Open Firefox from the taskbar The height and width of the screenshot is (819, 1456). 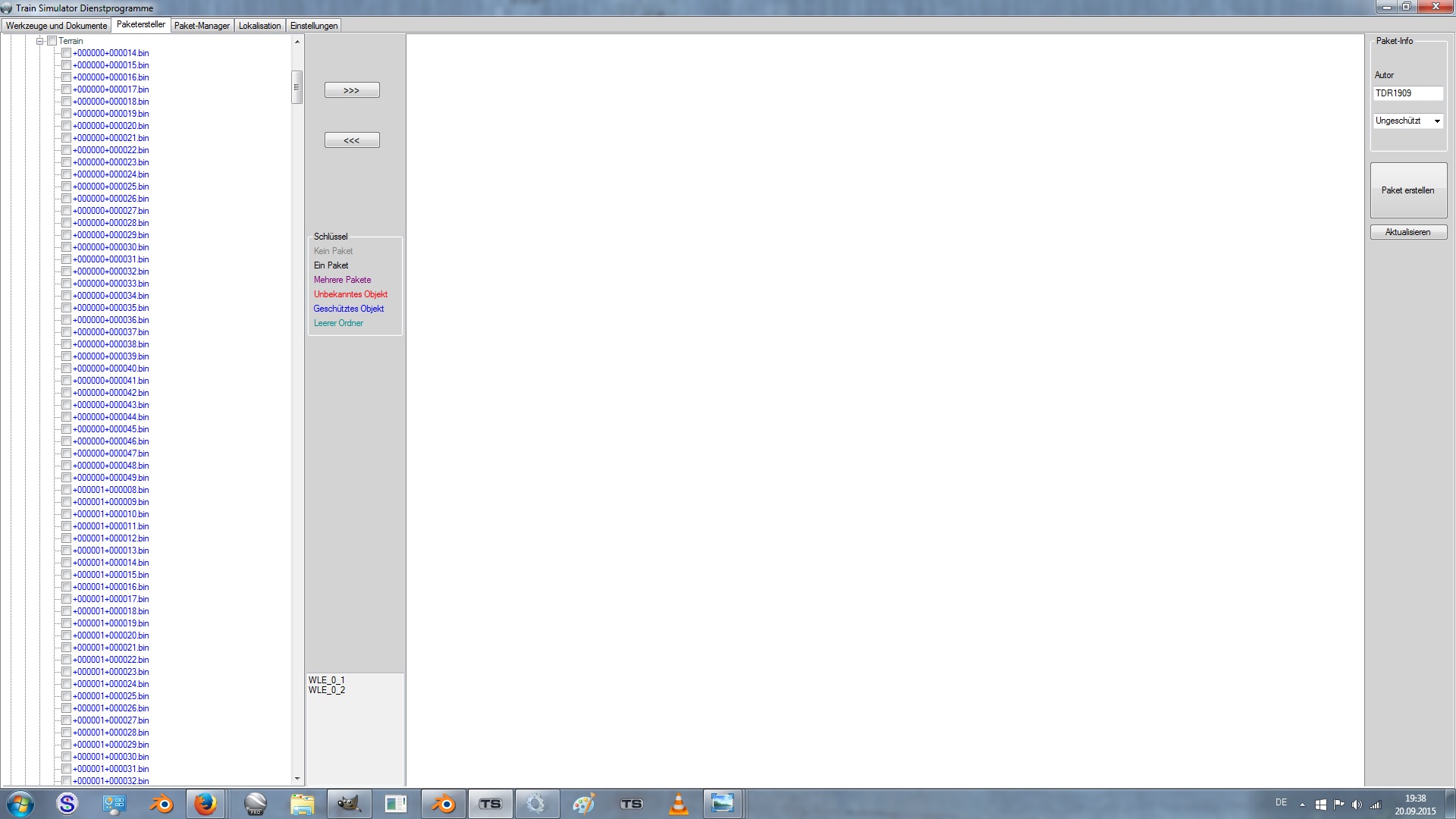click(x=205, y=804)
